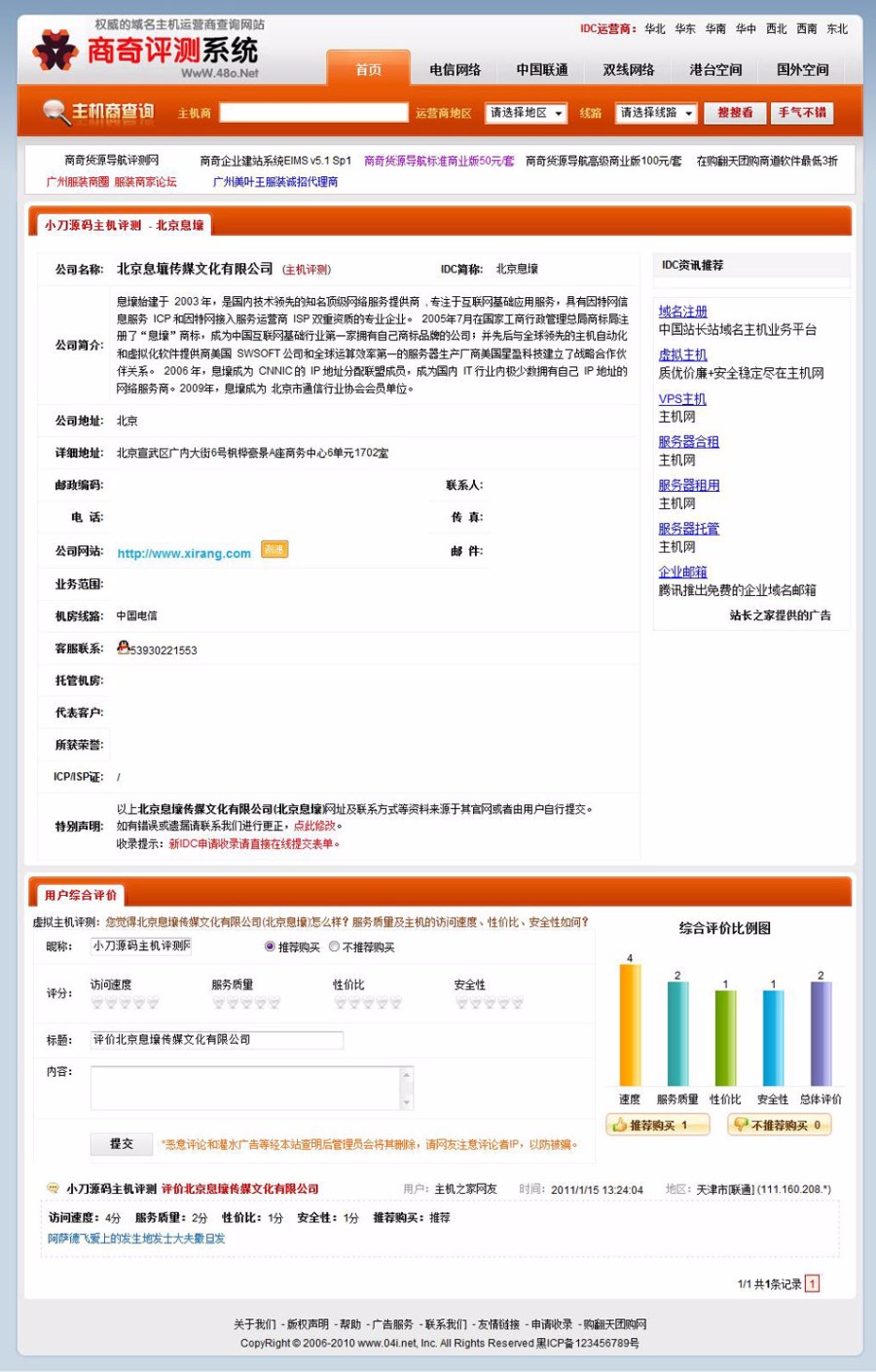Select the 东北 region link
876x1372 pixels.
coord(837,29)
